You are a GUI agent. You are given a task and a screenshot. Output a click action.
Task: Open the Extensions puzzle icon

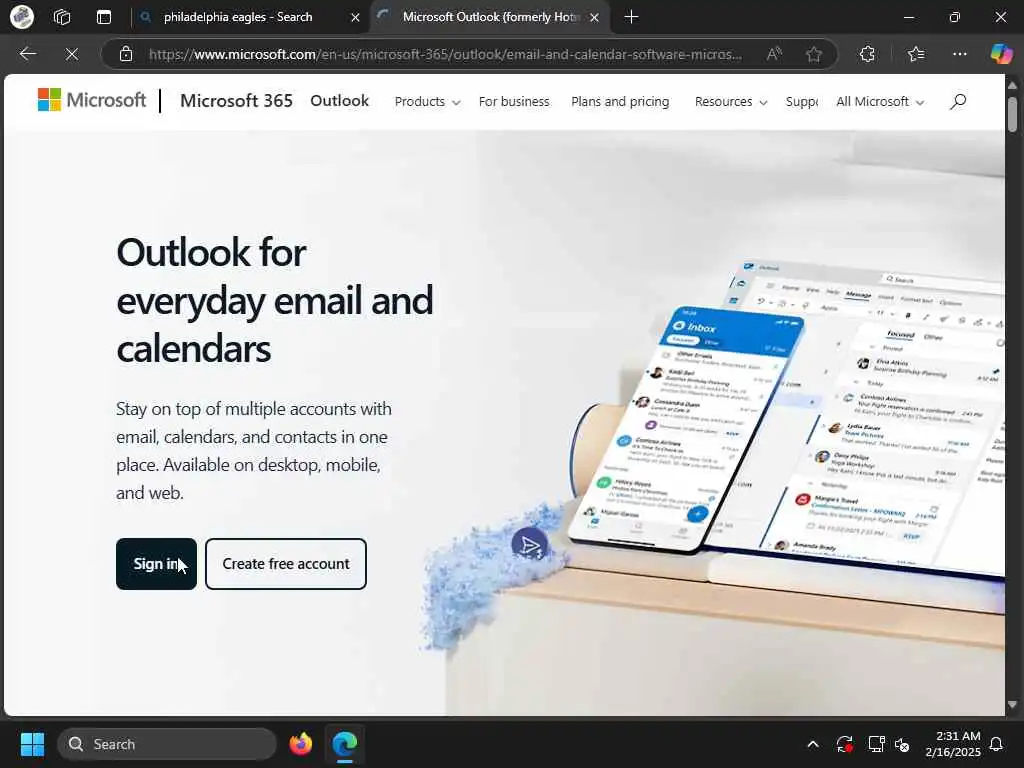pyautogui.click(x=867, y=54)
